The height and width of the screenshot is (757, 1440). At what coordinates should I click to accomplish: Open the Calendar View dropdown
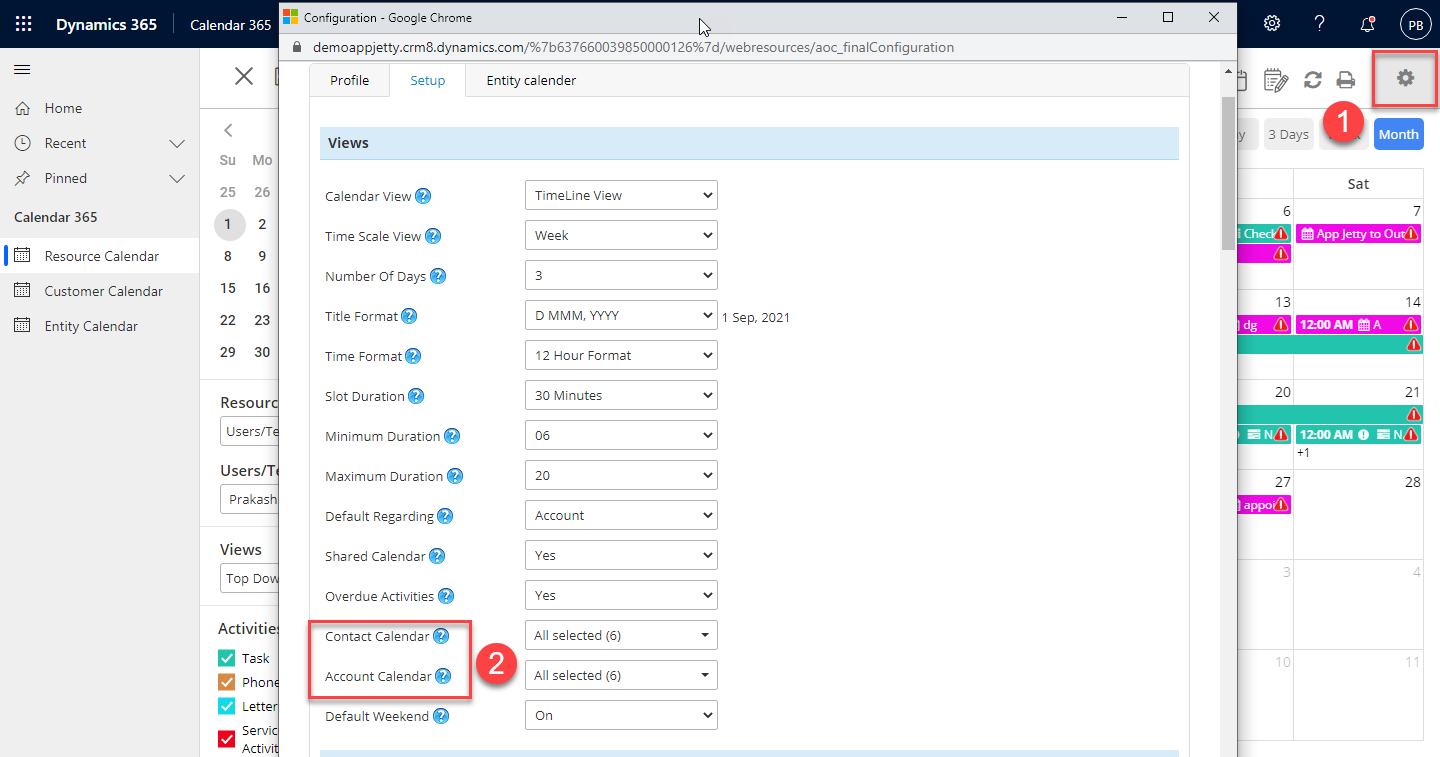(x=620, y=196)
